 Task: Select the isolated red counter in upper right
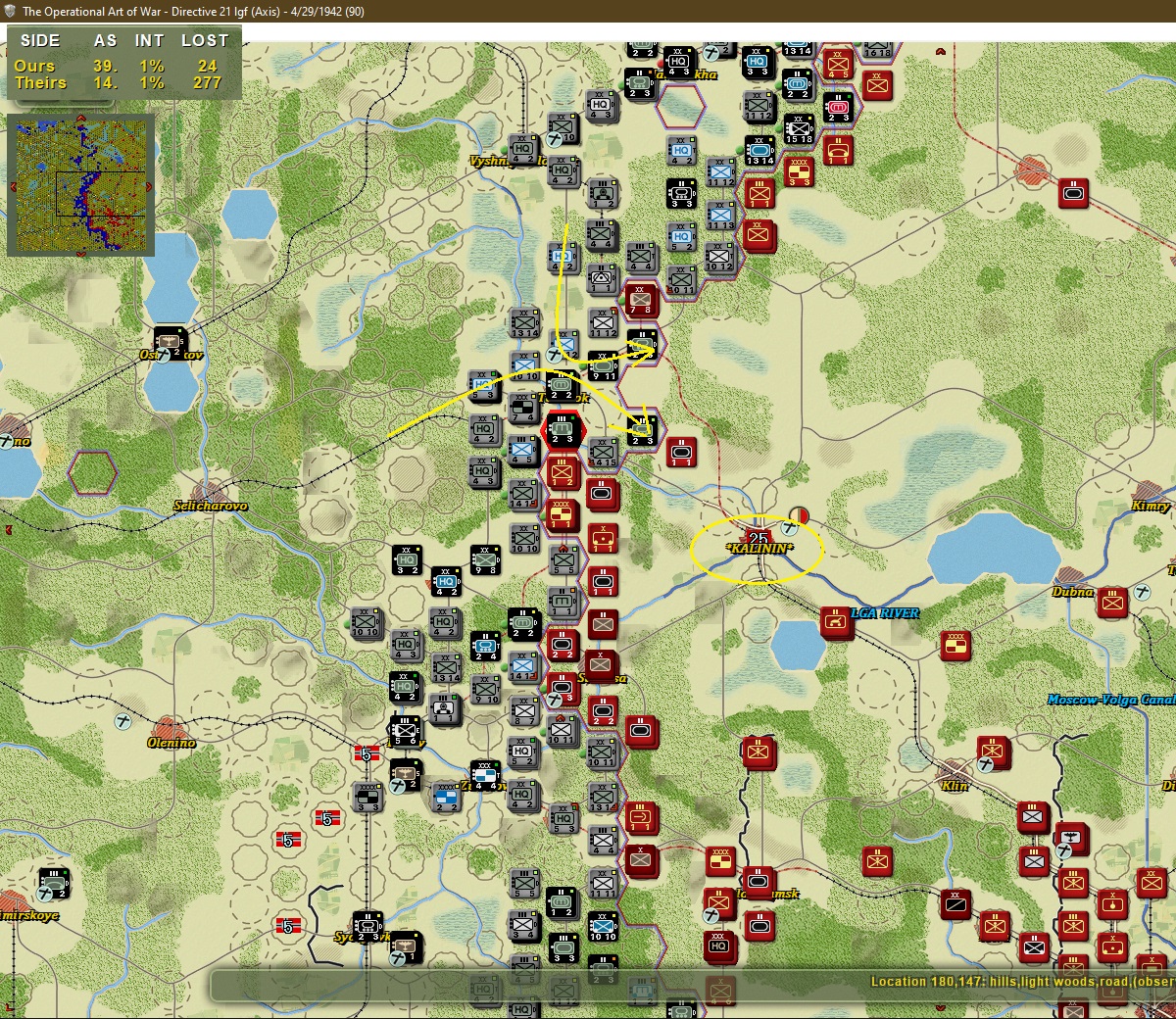[x=1074, y=193]
